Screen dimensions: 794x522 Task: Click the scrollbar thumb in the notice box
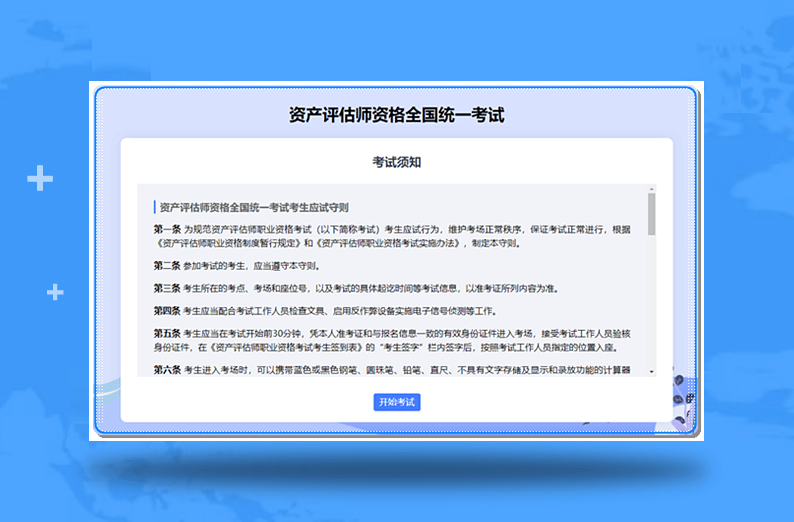click(x=652, y=214)
